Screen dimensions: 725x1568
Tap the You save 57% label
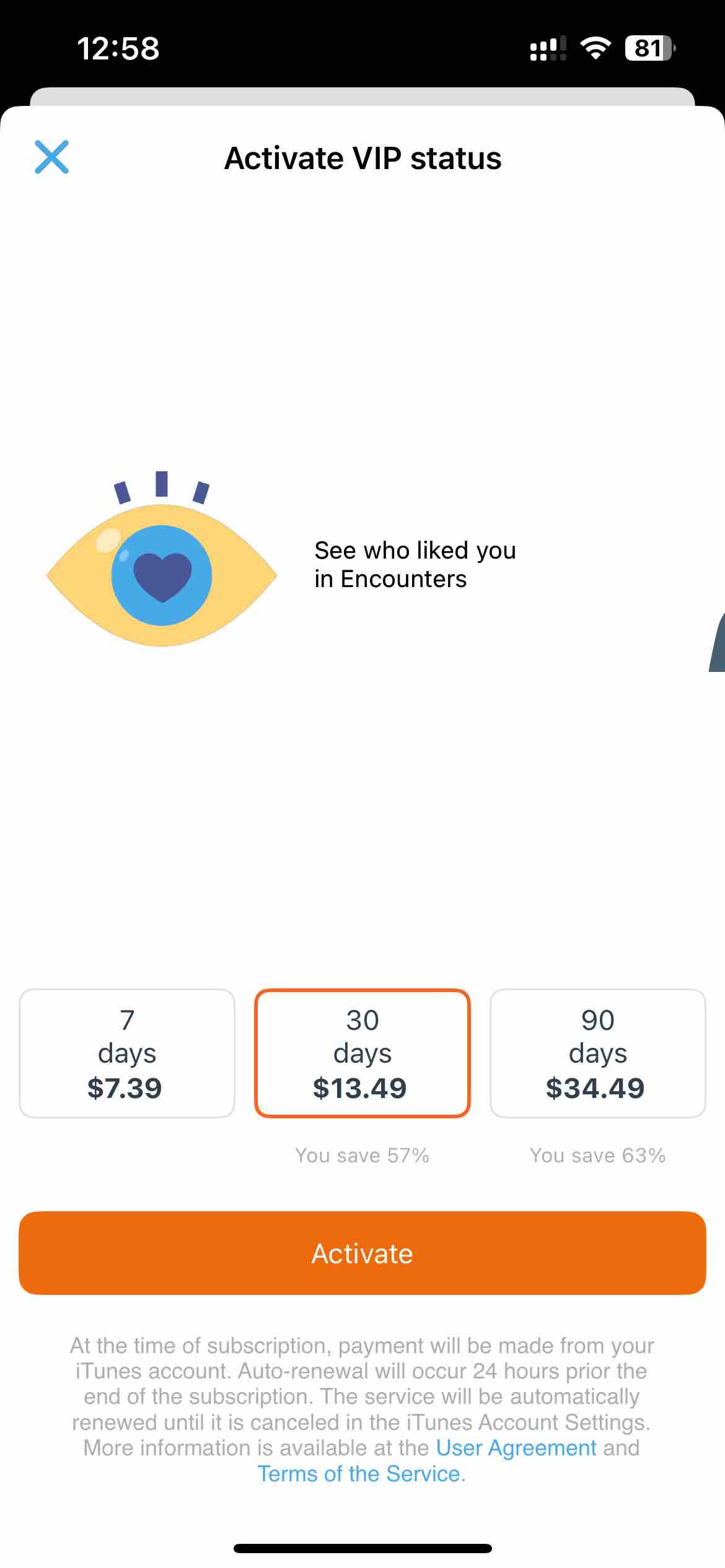[x=362, y=1156]
